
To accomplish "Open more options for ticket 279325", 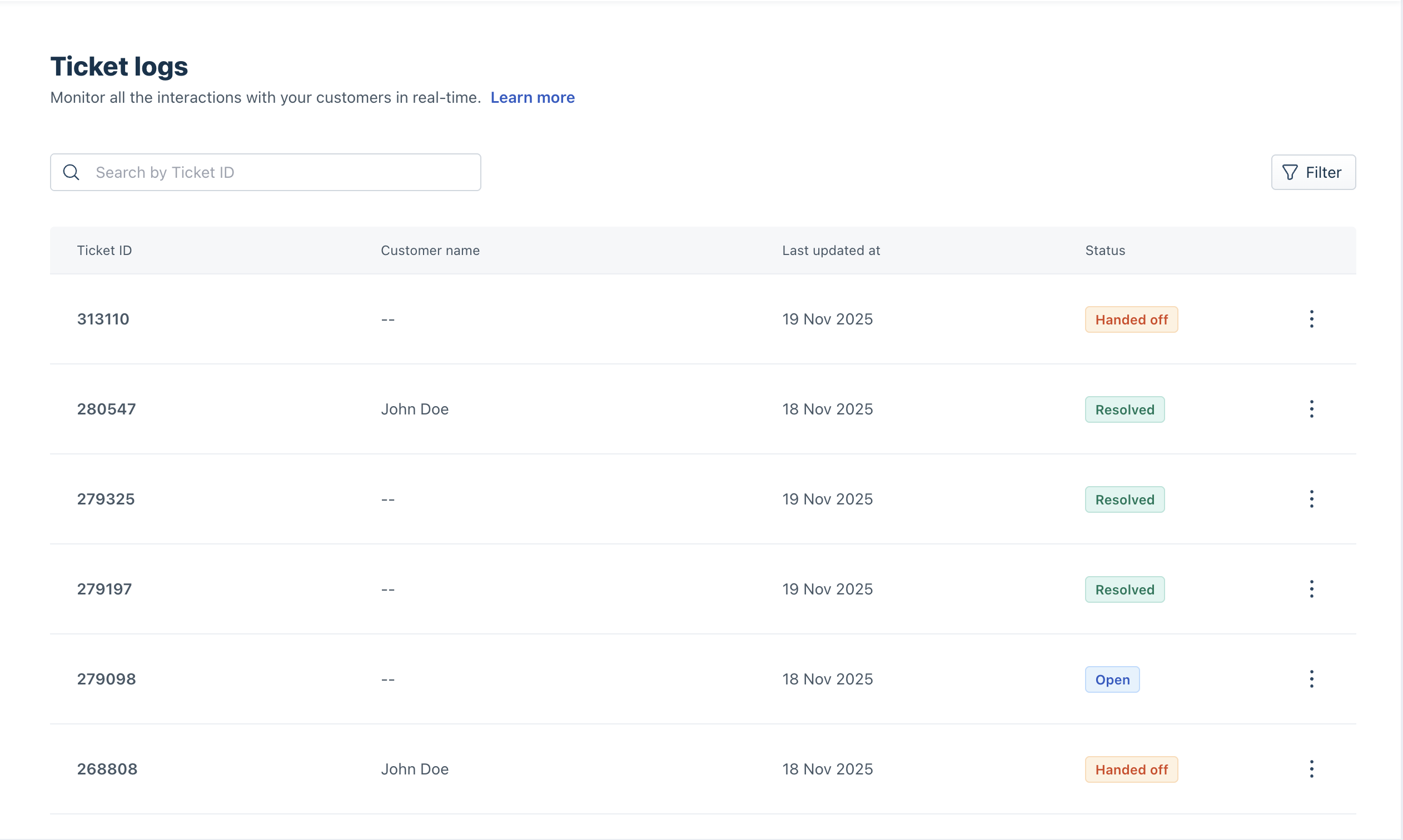I will tap(1311, 499).
